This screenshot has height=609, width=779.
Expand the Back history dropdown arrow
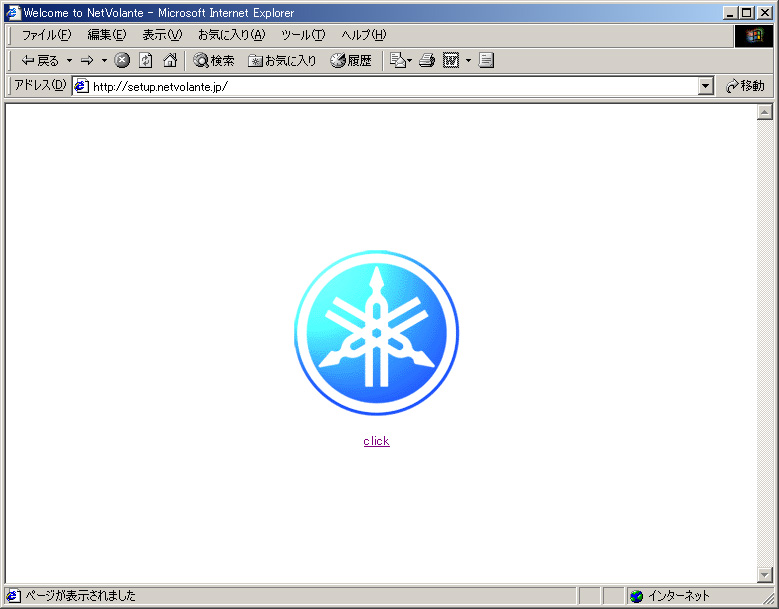(x=69, y=61)
